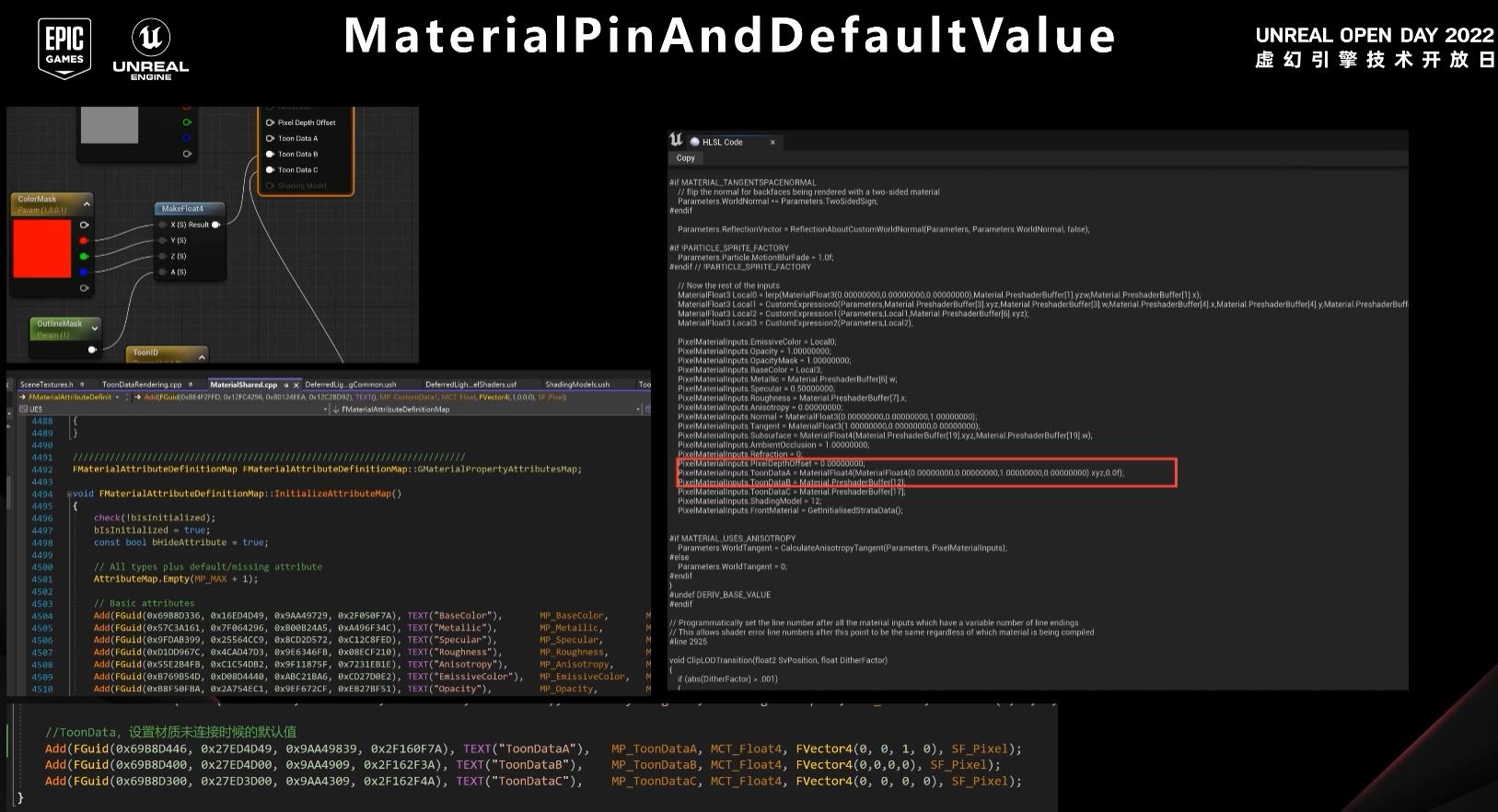Click the bottom white pin of the gray preview node
Image resolution: width=1498 pixels, height=812 pixels.
pos(187,153)
